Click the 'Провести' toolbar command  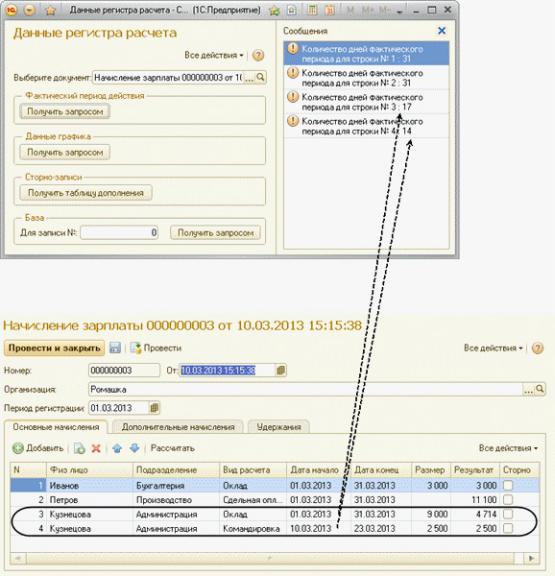(156, 348)
